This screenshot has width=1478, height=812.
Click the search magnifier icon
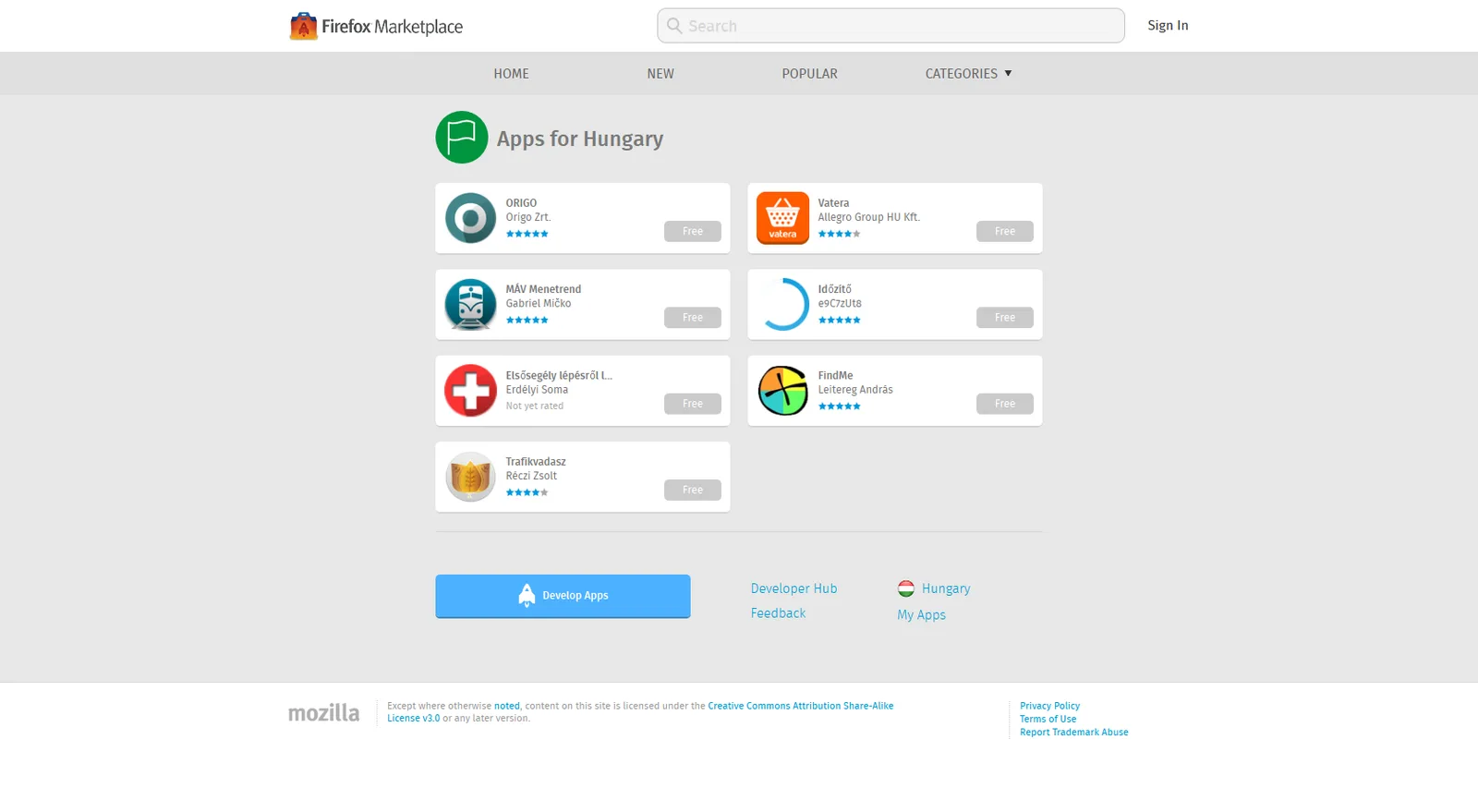674,26
